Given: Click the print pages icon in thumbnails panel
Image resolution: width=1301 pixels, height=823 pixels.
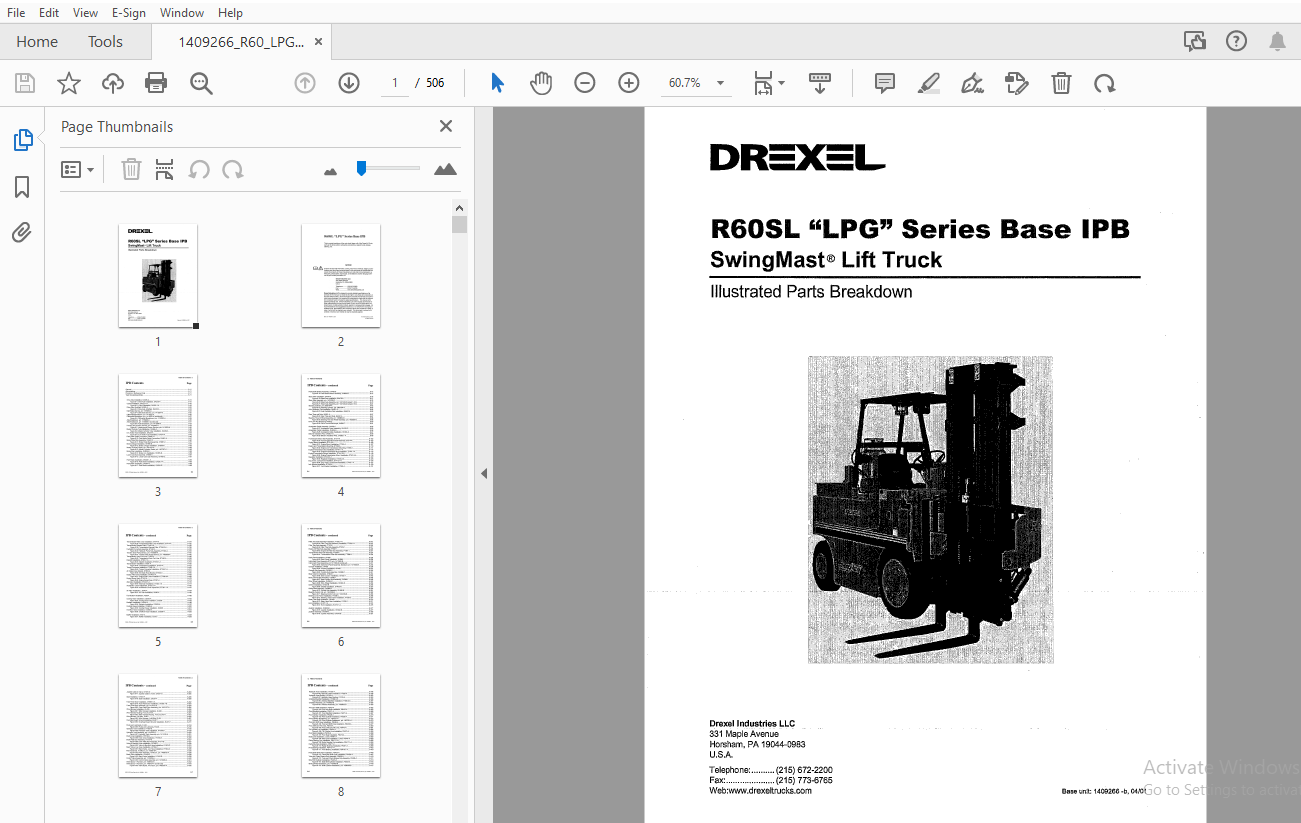Looking at the screenshot, I should click(x=165, y=169).
